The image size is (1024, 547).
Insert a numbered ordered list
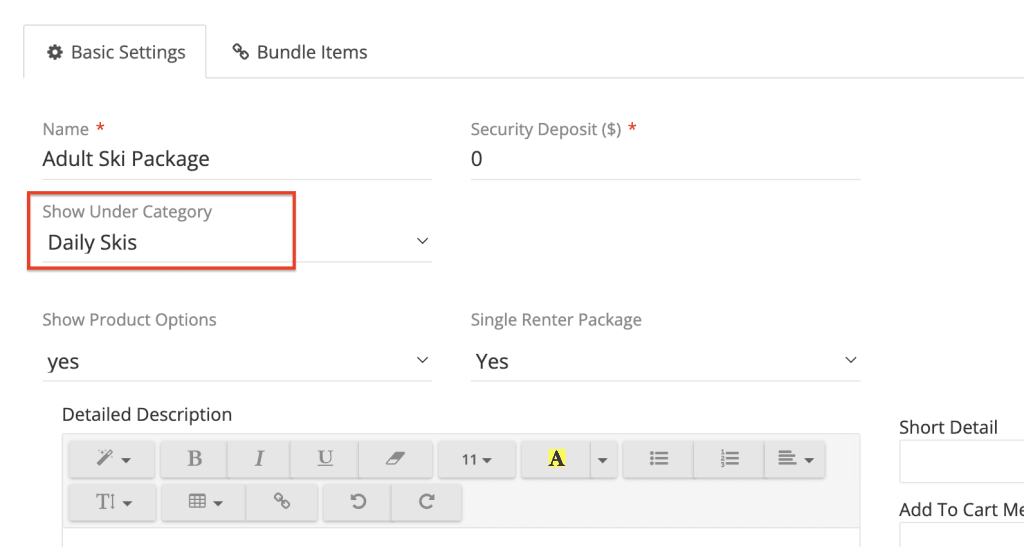(729, 459)
